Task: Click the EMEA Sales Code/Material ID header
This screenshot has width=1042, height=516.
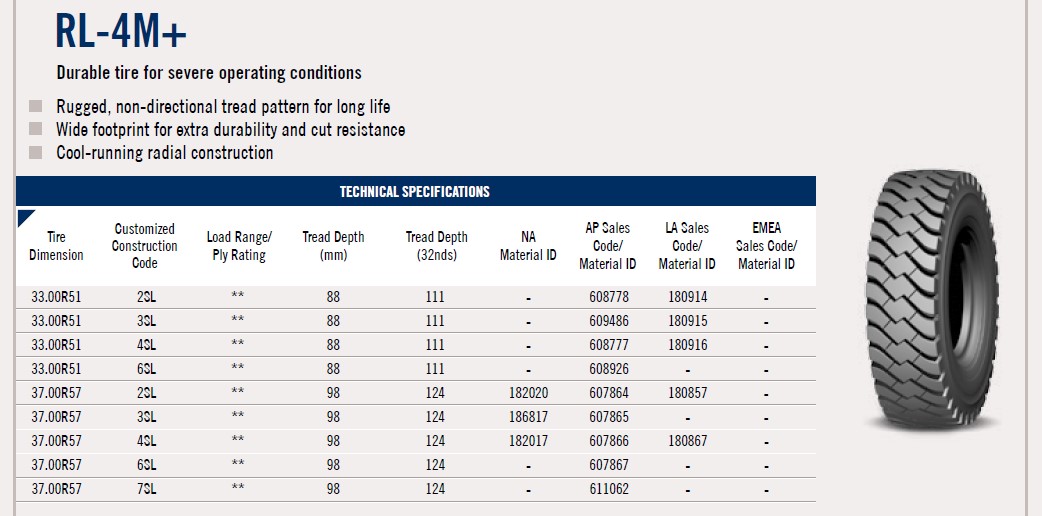Action: pyautogui.click(x=766, y=246)
